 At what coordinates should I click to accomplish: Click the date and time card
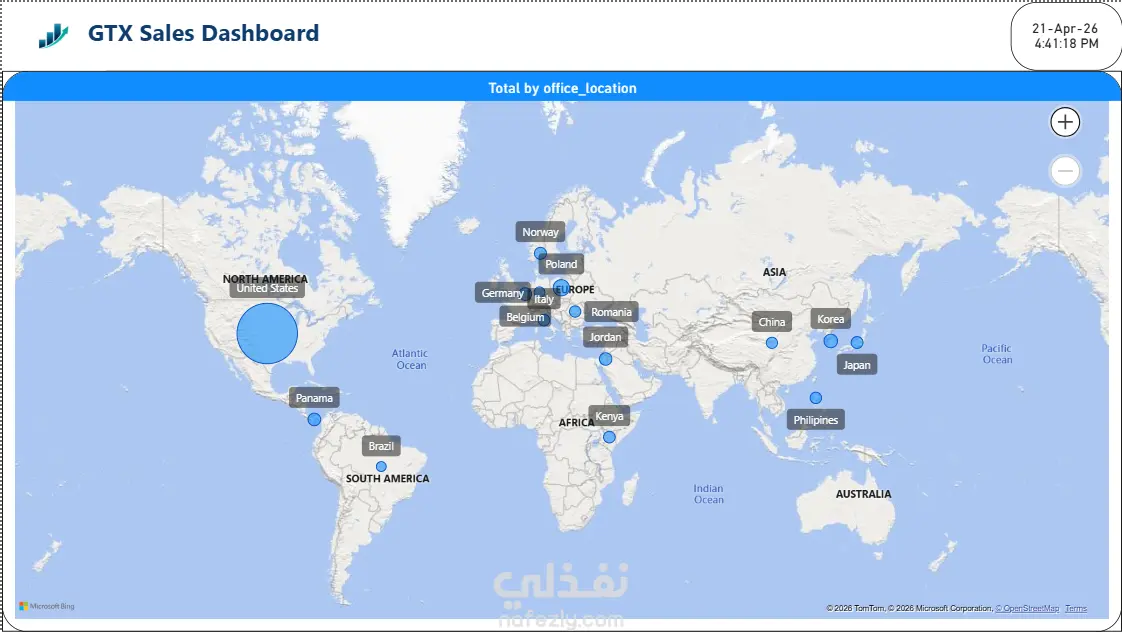(x=1065, y=36)
